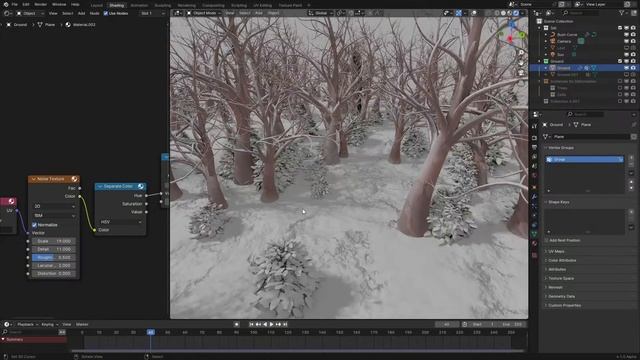Open the Render properties tab
Viewport: 640px width, 360px height.
pos(534,138)
